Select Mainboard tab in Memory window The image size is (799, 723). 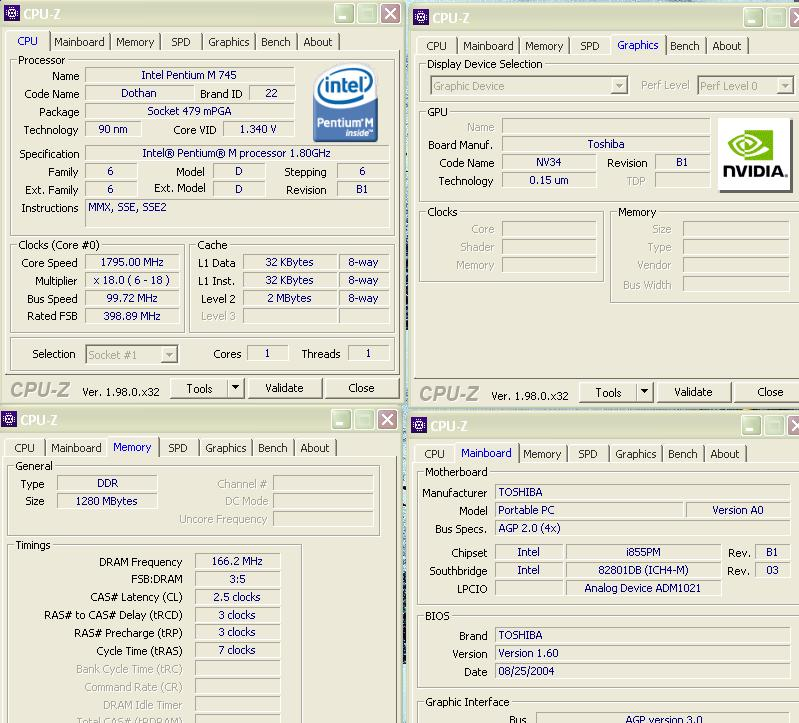click(x=76, y=448)
